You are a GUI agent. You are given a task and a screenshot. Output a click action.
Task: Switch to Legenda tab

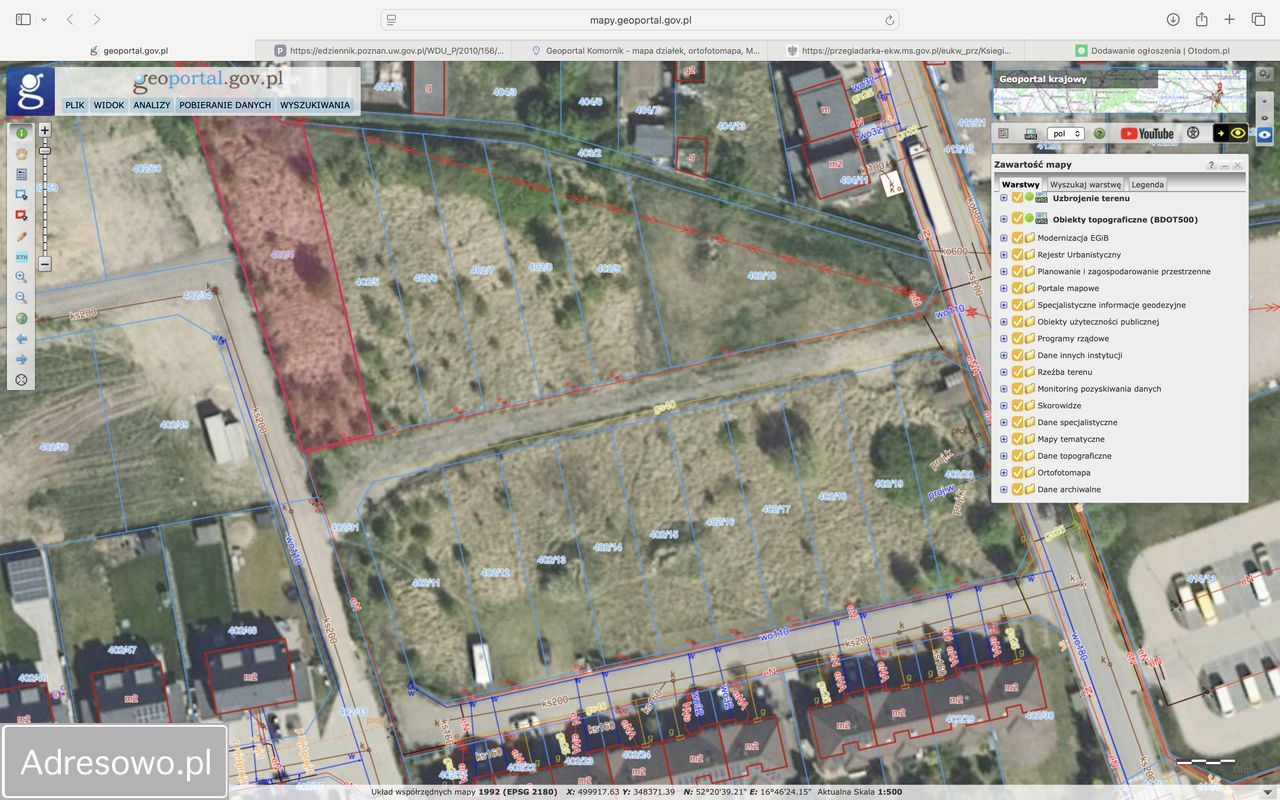1147,184
